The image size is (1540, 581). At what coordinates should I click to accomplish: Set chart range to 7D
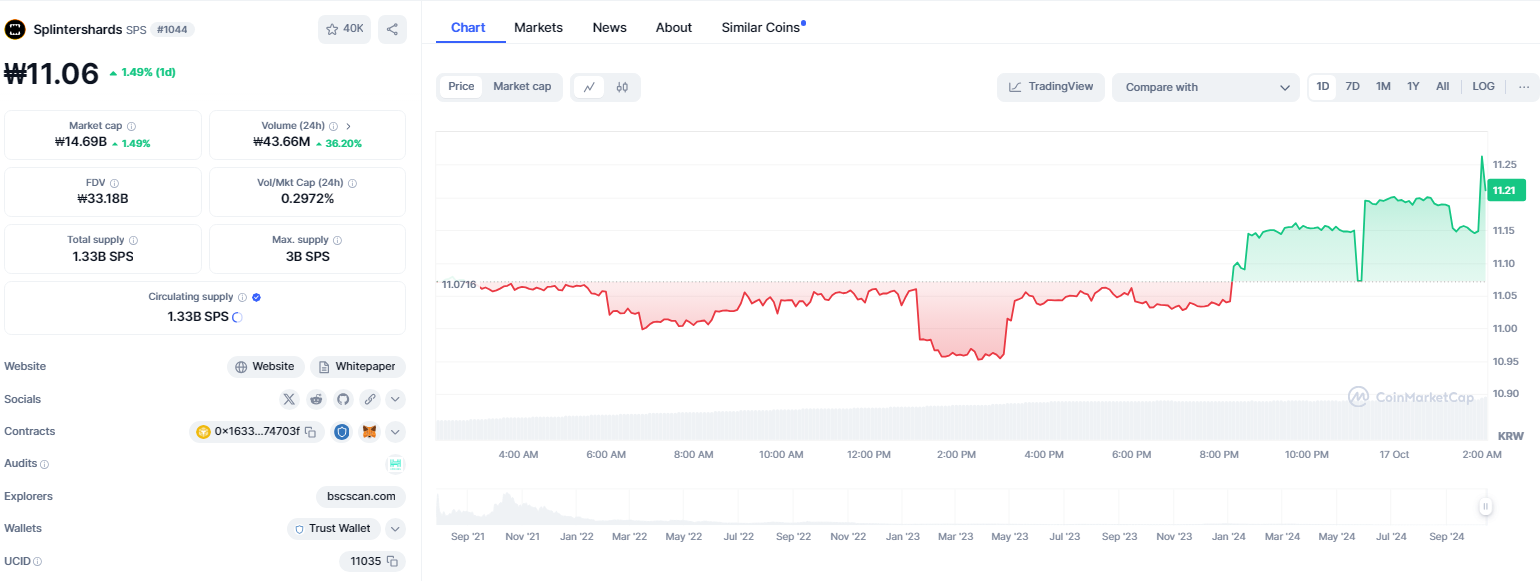1353,87
